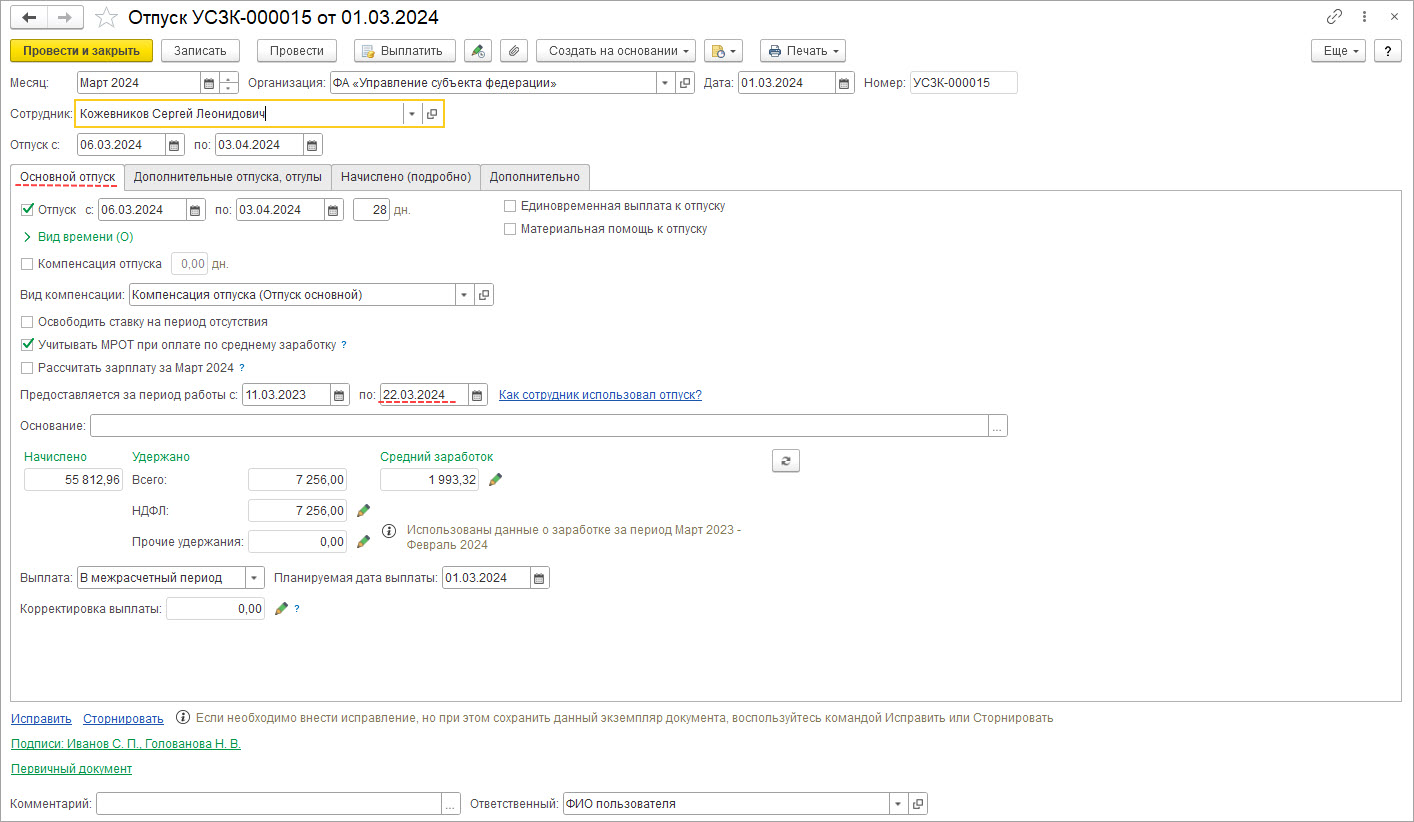Image resolution: width=1414 pixels, height=822 pixels.
Task: Edit НДФЛ amount with pencil icon
Action: [363, 511]
